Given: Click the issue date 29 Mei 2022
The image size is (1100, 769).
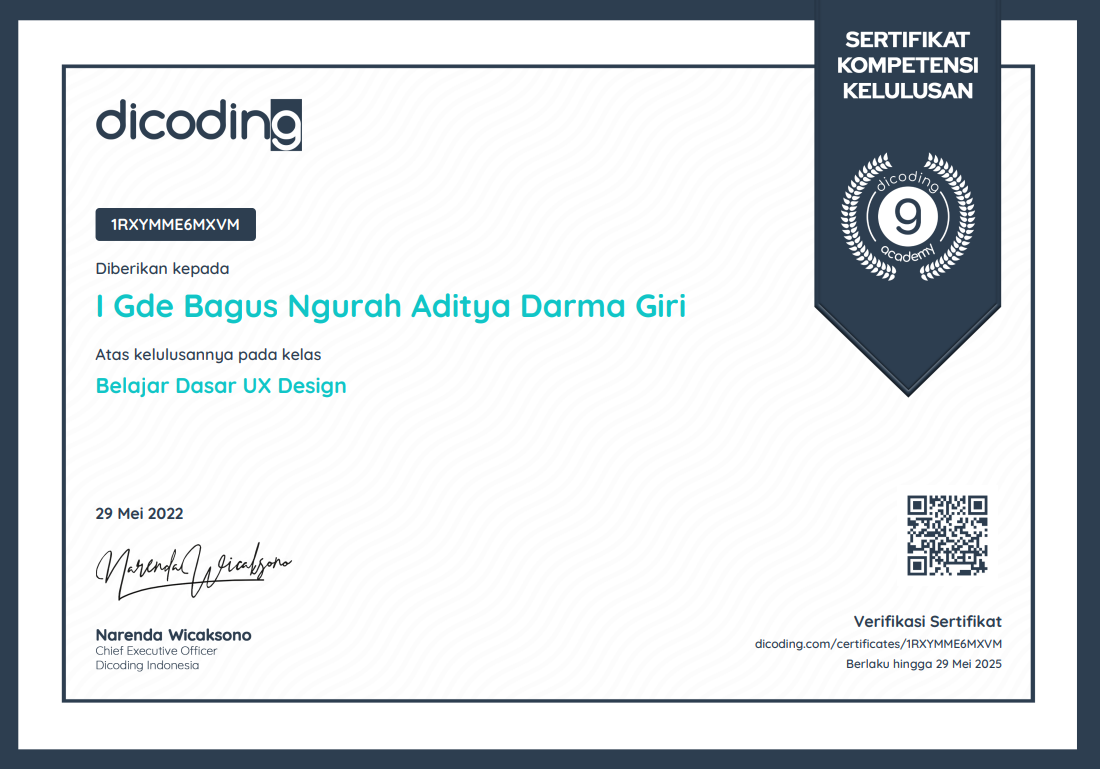Looking at the screenshot, I should click(x=139, y=514).
